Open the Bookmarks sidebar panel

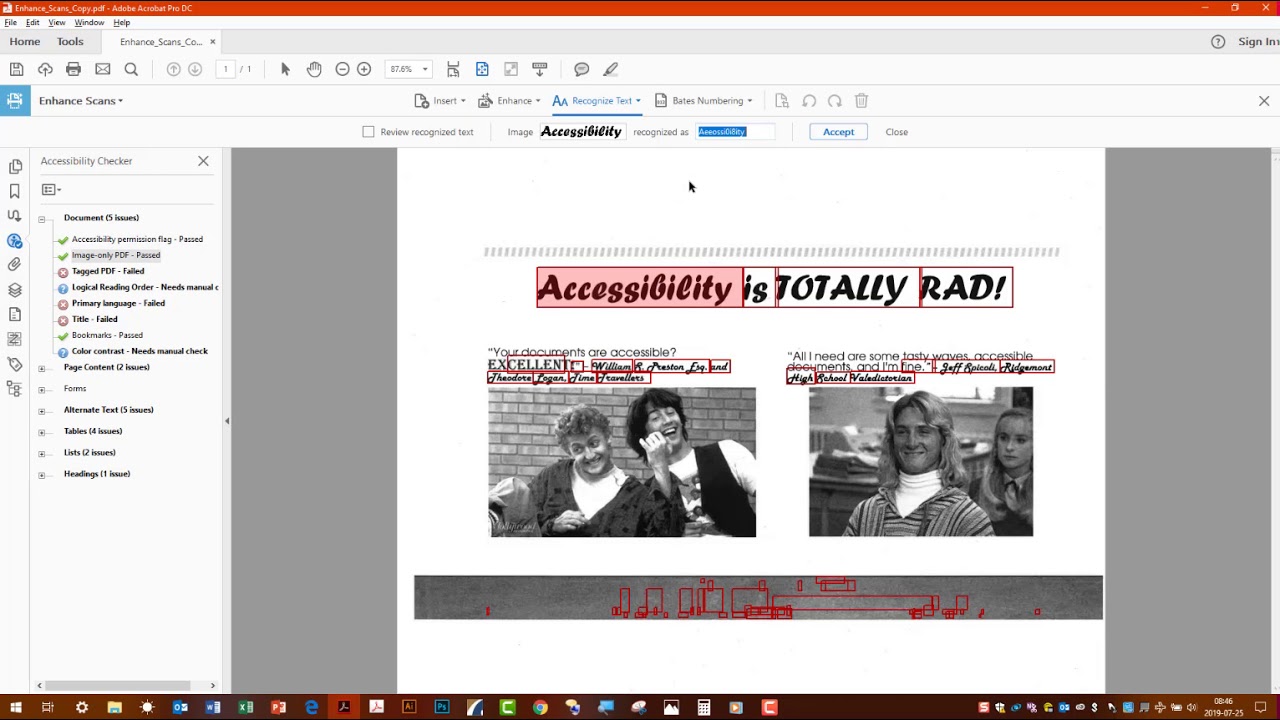(x=15, y=191)
